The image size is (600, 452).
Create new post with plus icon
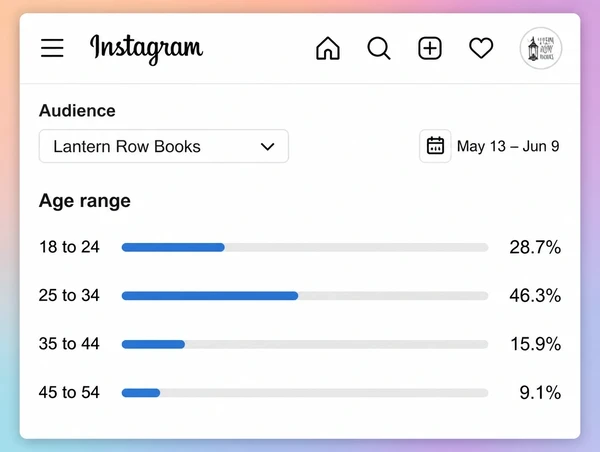430,48
